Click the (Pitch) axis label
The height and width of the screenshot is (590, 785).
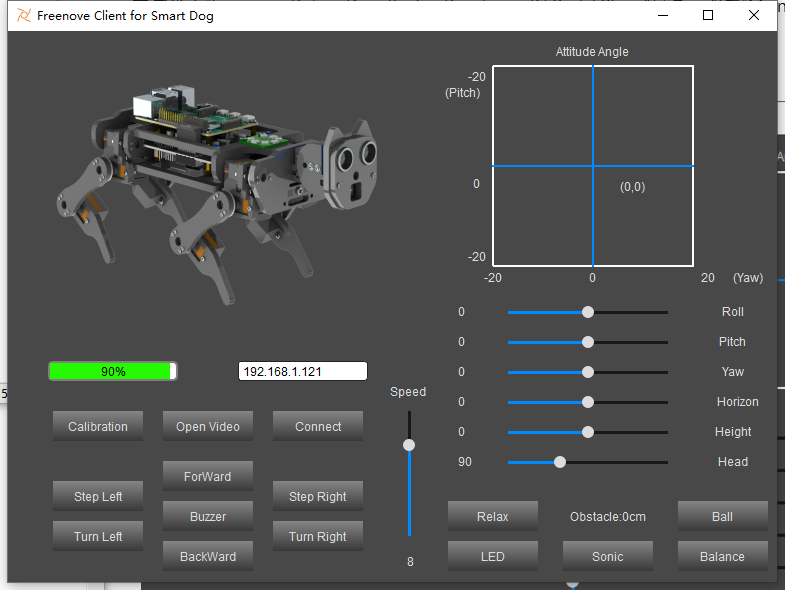pyautogui.click(x=463, y=93)
